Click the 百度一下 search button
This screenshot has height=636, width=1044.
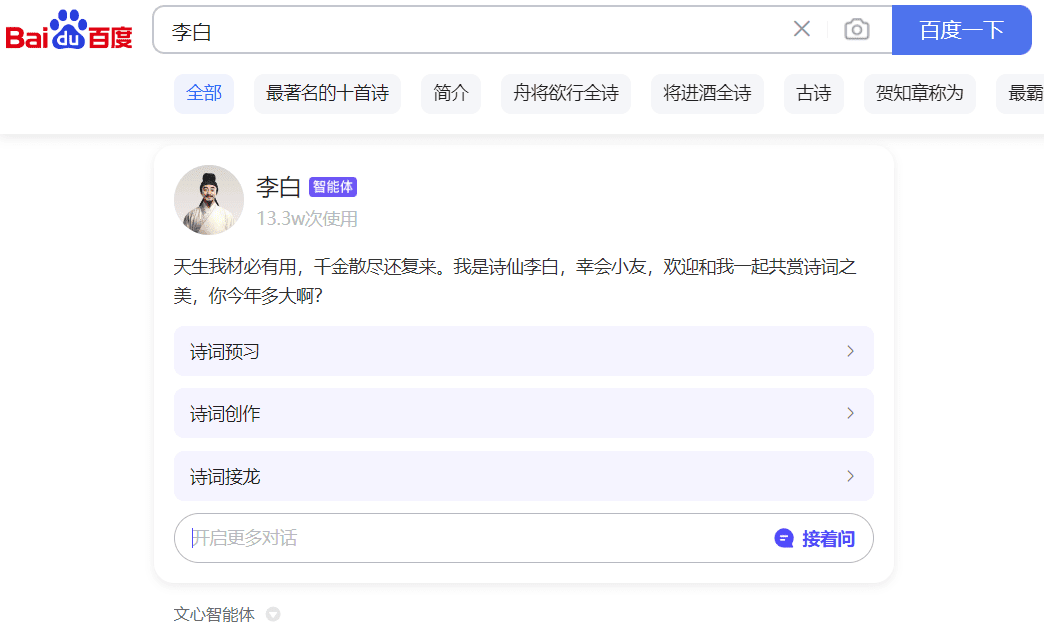[x=961, y=30]
